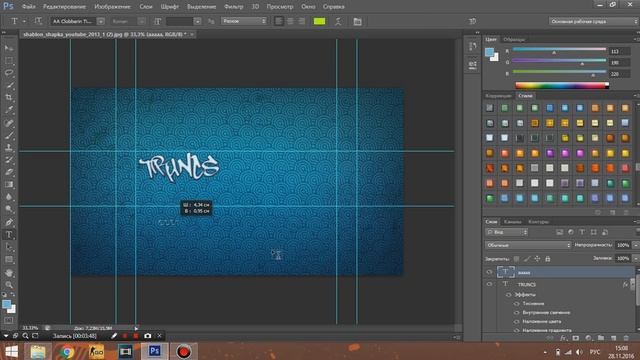
Task: Open the font size dropdown
Action: tap(198, 21)
